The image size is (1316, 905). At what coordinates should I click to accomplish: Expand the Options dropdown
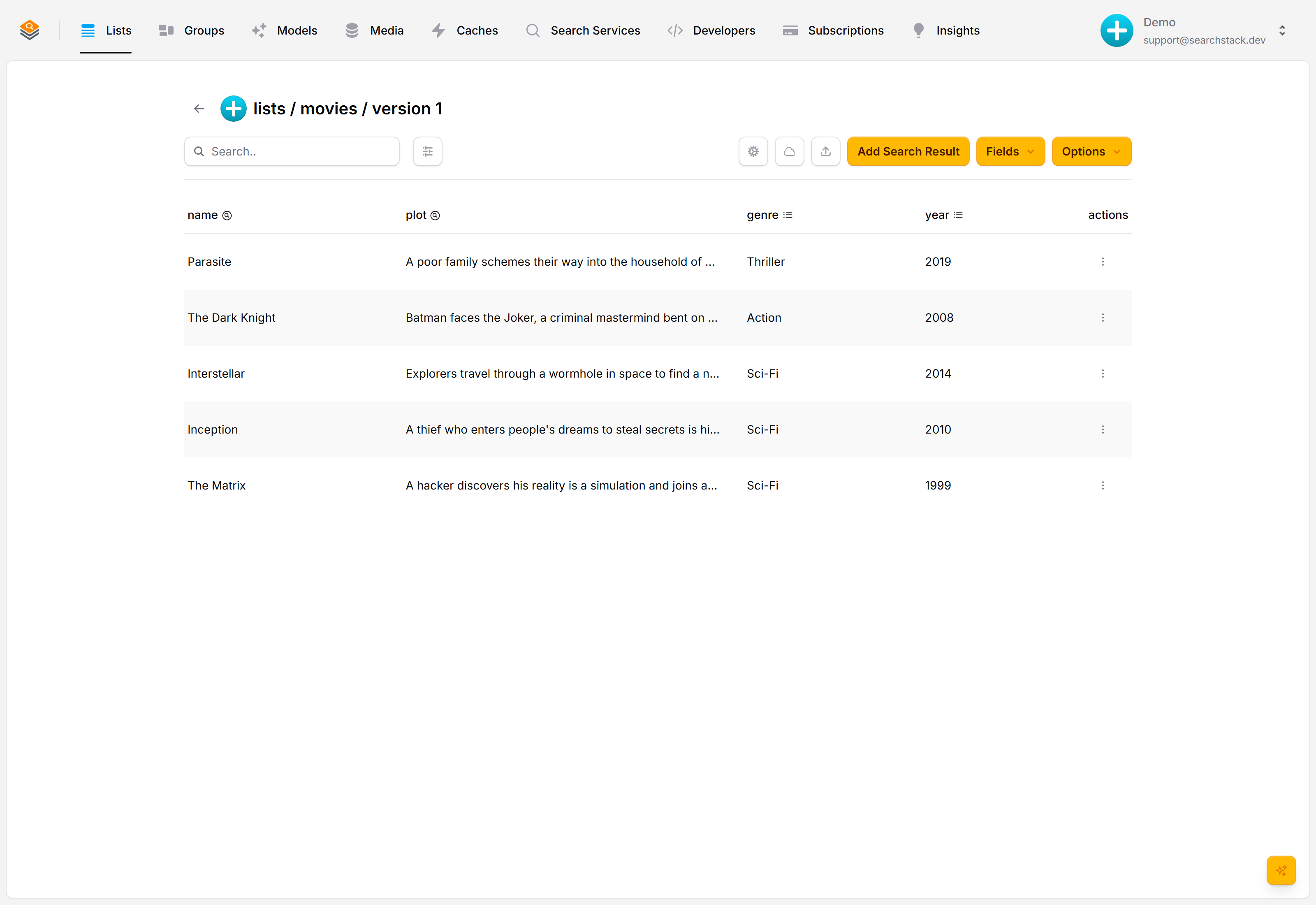click(1091, 151)
